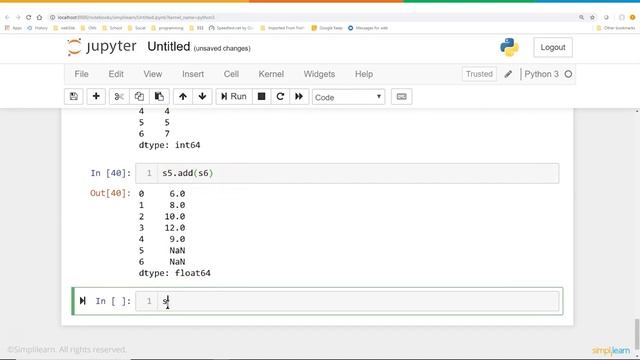Image resolution: width=640 pixels, height=360 pixels.
Task: Open the File menu
Action: (x=81, y=74)
